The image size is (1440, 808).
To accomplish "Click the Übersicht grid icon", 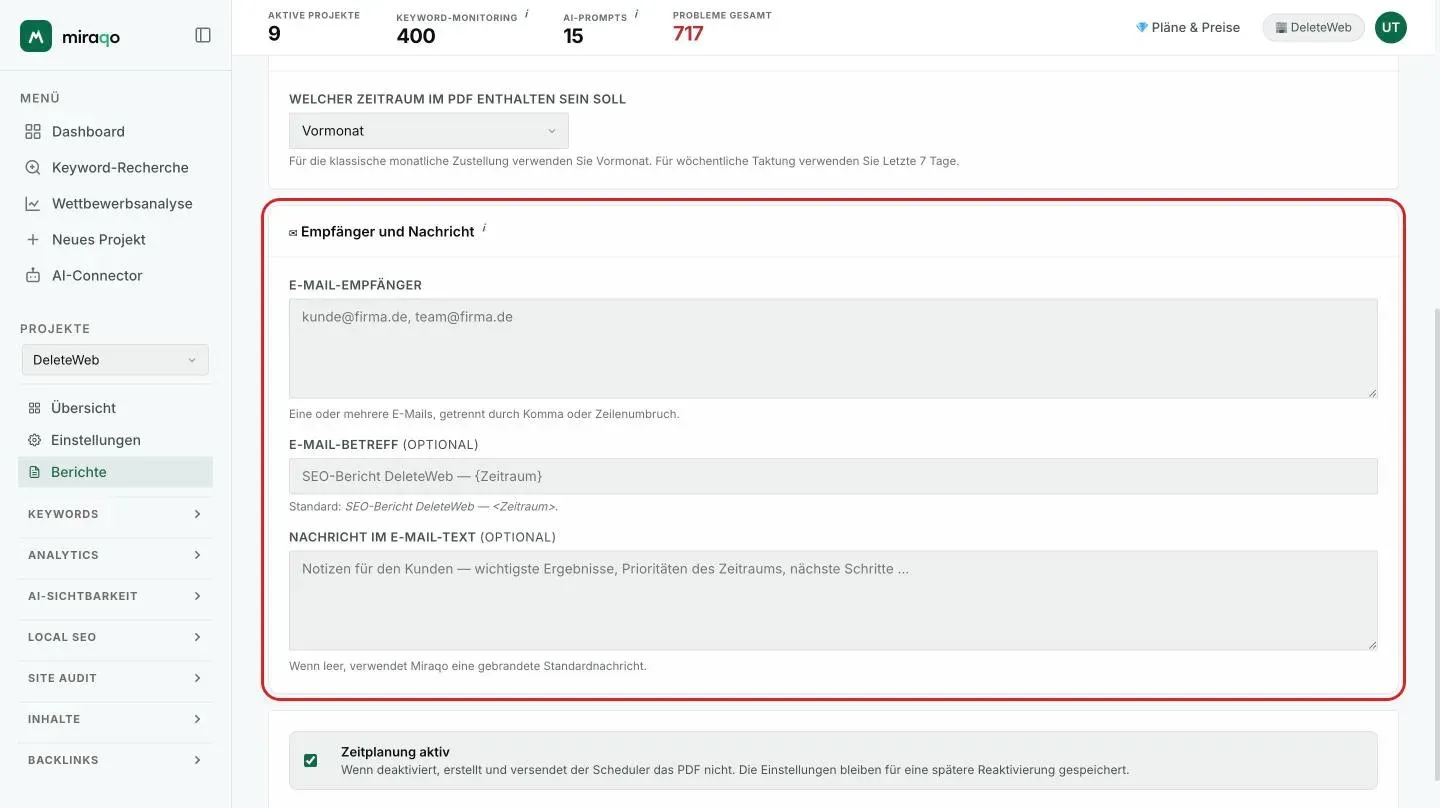I will [x=34, y=408].
